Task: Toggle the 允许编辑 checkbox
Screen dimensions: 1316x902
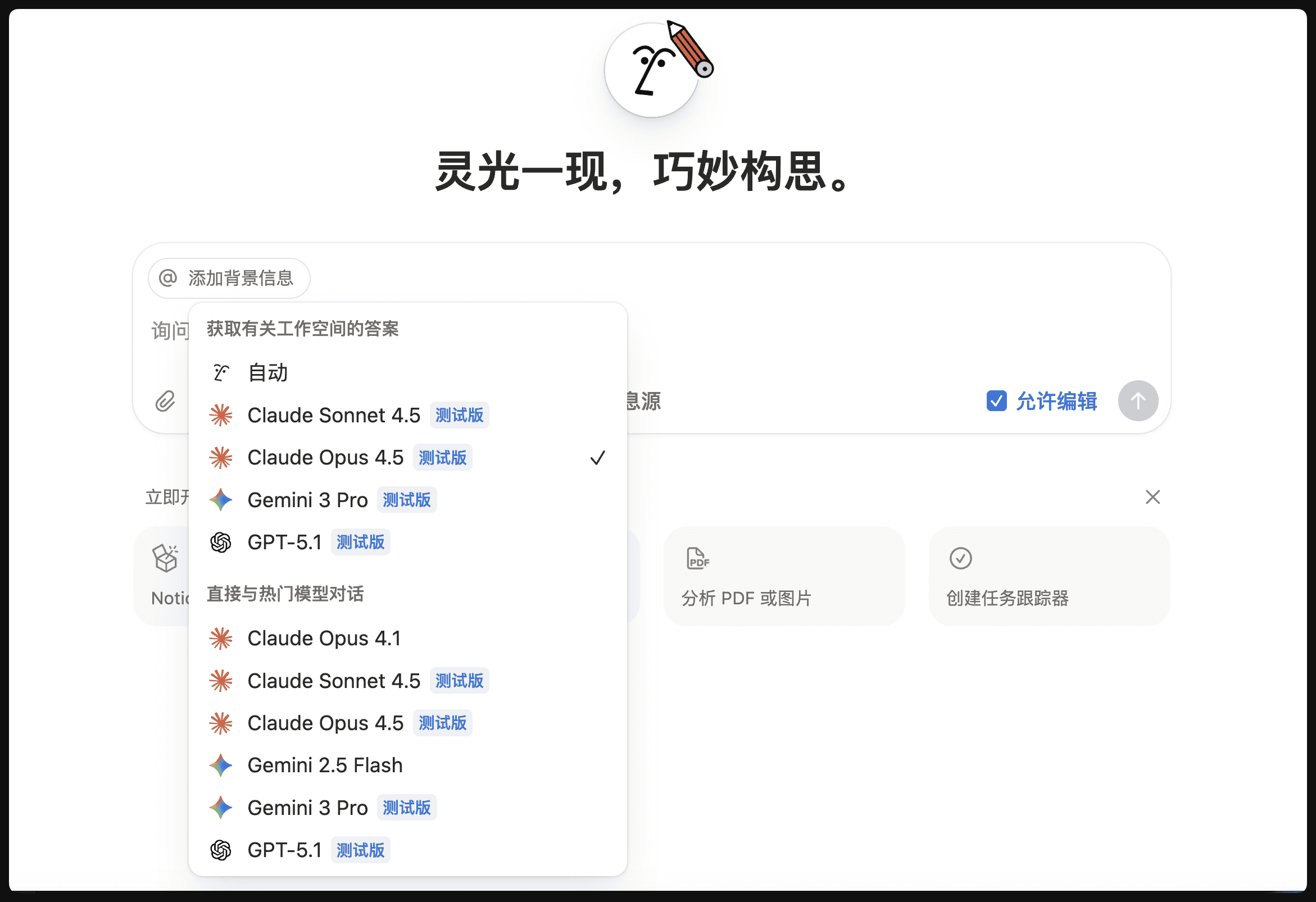Action: [996, 400]
